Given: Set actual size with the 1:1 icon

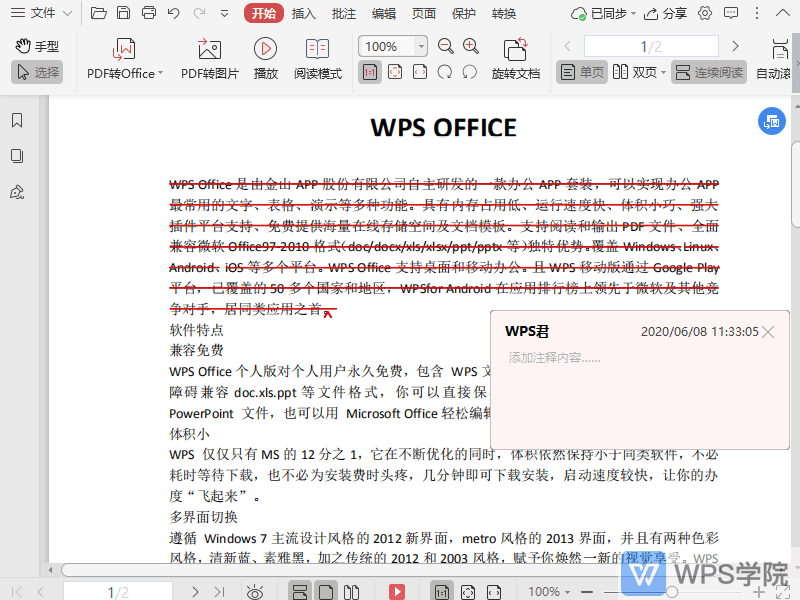Looking at the screenshot, I should coord(369,72).
